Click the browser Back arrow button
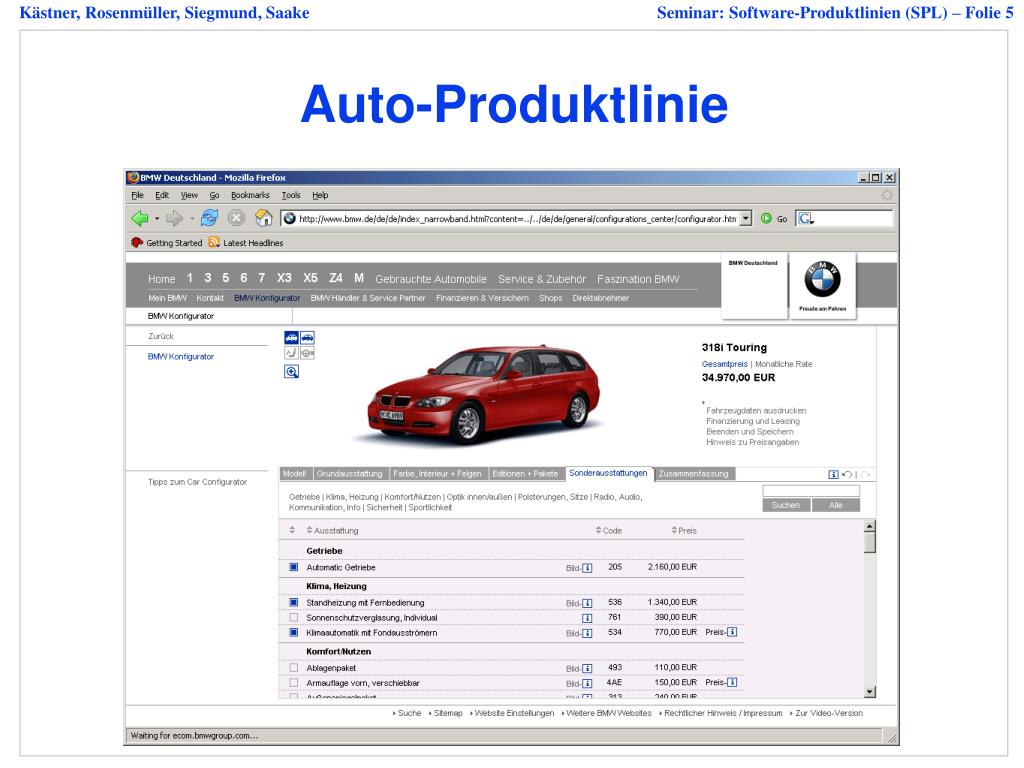This screenshot has height=768, width=1024. pos(139,218)
